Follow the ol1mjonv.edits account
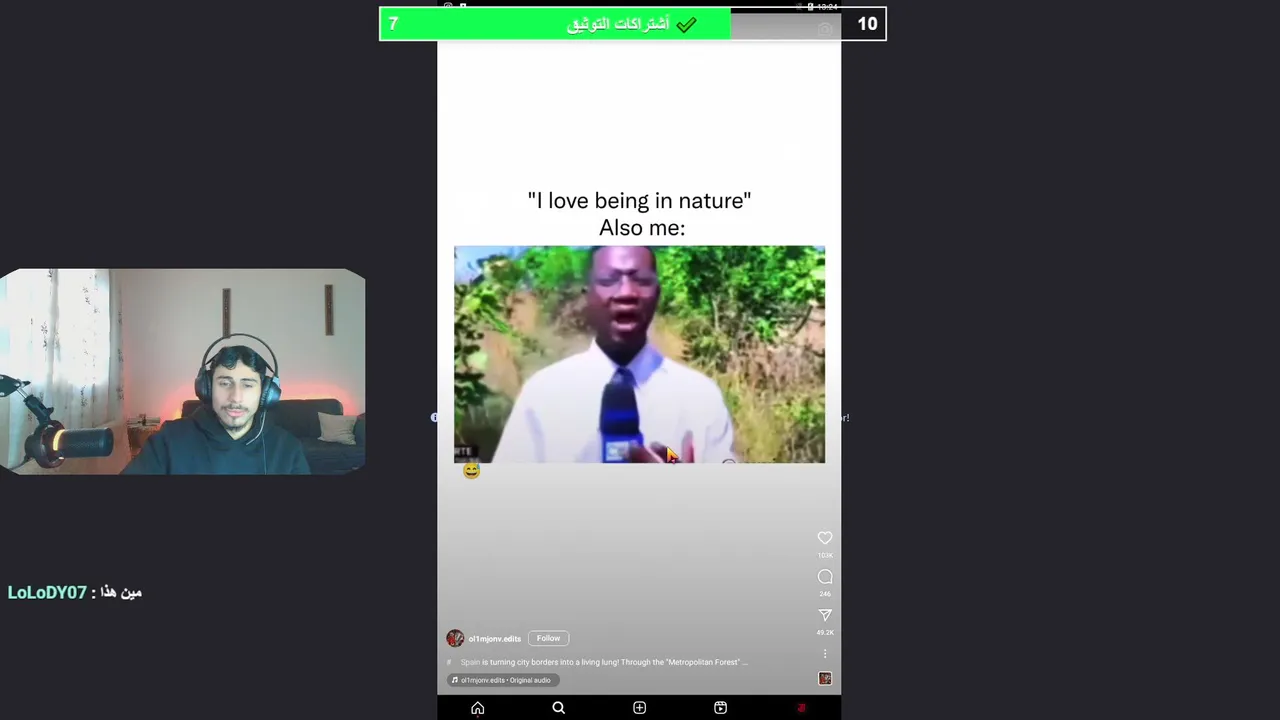 [548, 638]
